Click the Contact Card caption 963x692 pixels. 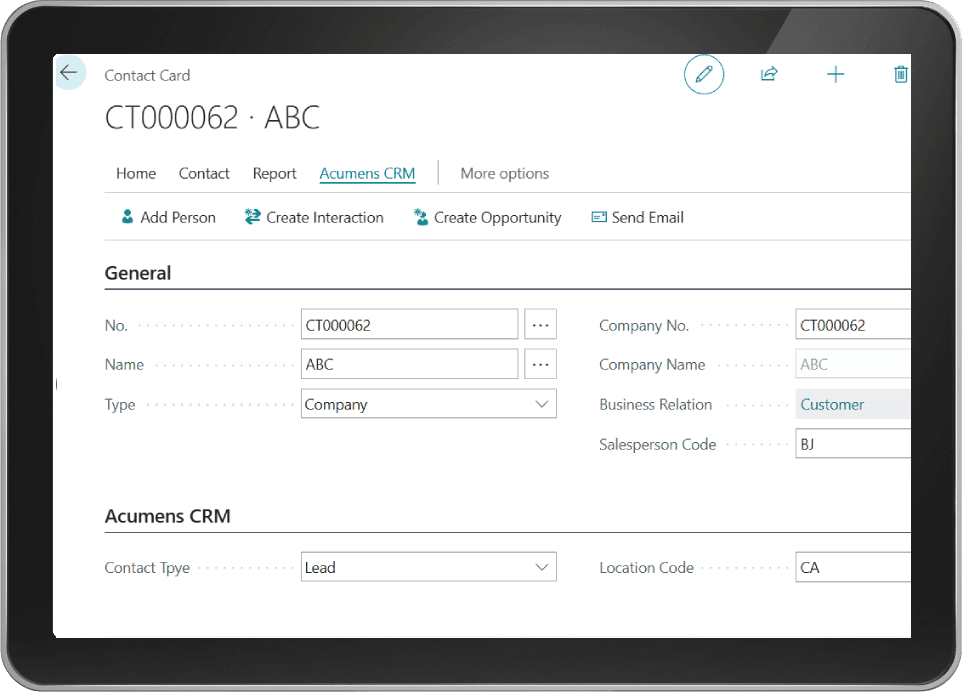click(147, 76)
